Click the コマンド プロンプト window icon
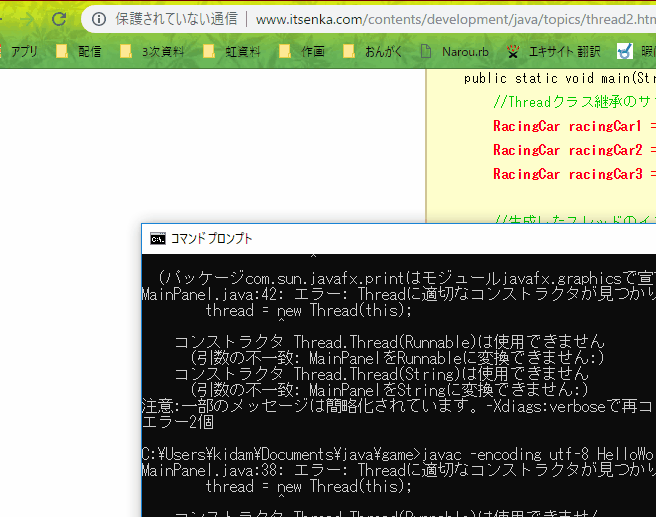Image resolution: width=656 pixels, height=517 pixels. [x=158, y=238]
